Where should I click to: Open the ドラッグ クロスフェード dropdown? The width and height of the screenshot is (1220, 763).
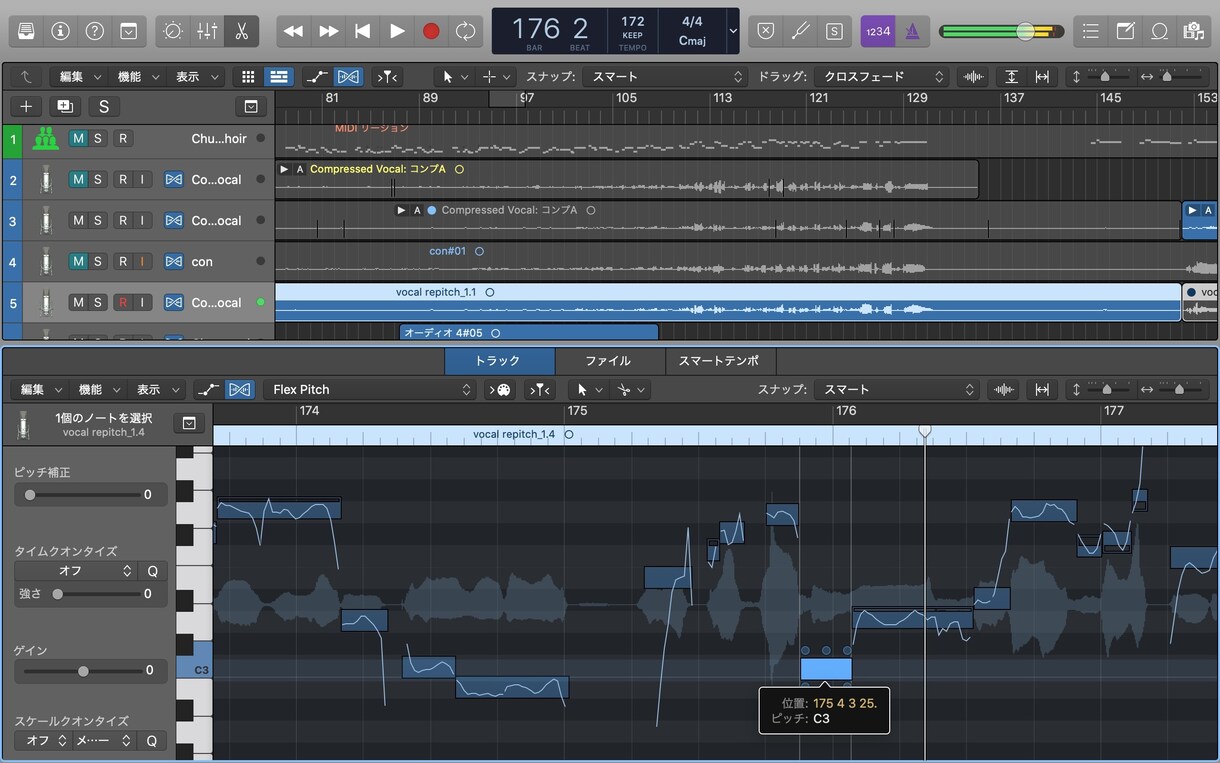coord(881,77)
